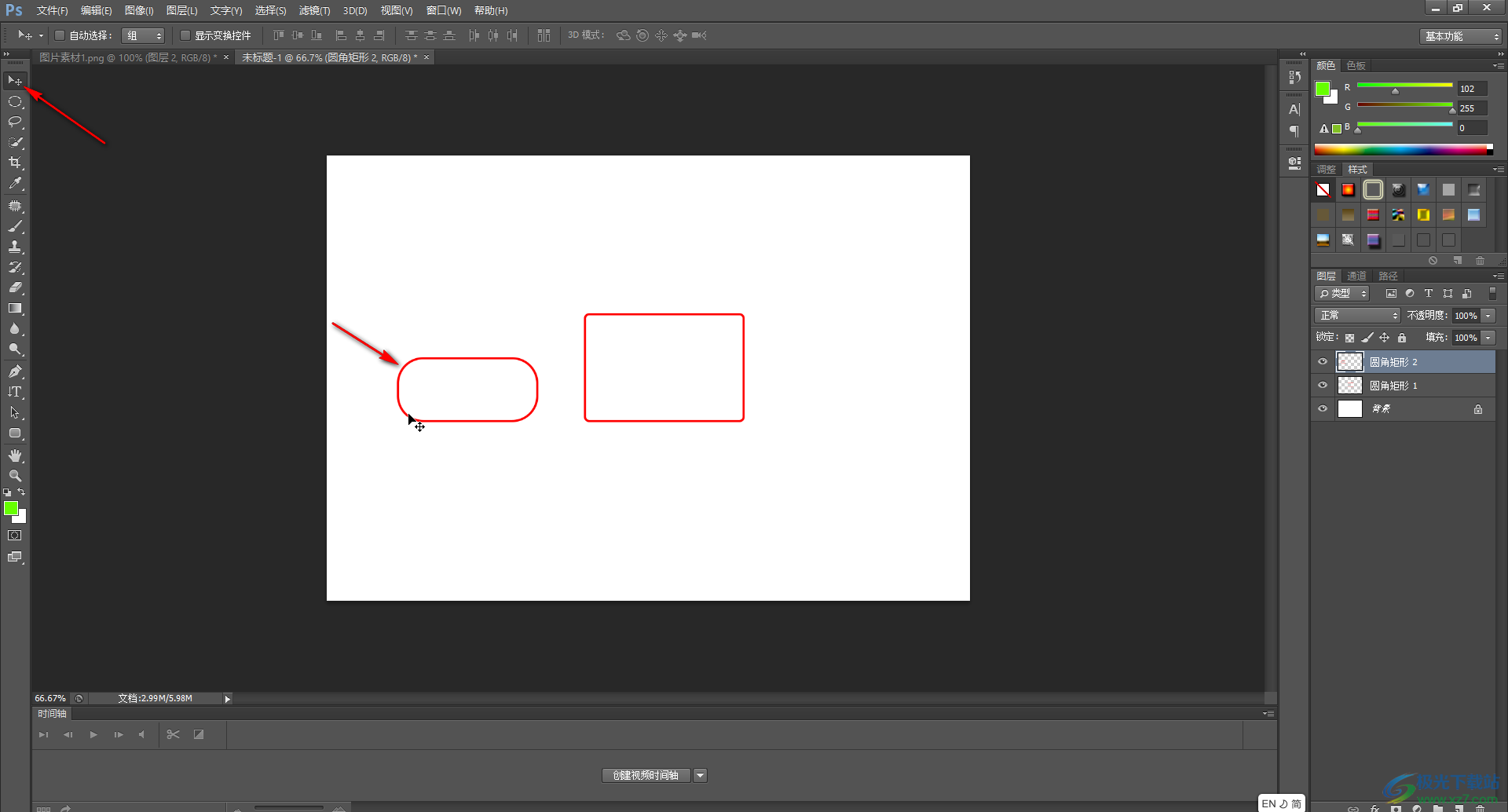Open dropdown next to 创建视频时间轴
Screen dimensions: 1508x812
tap(701, 775)
